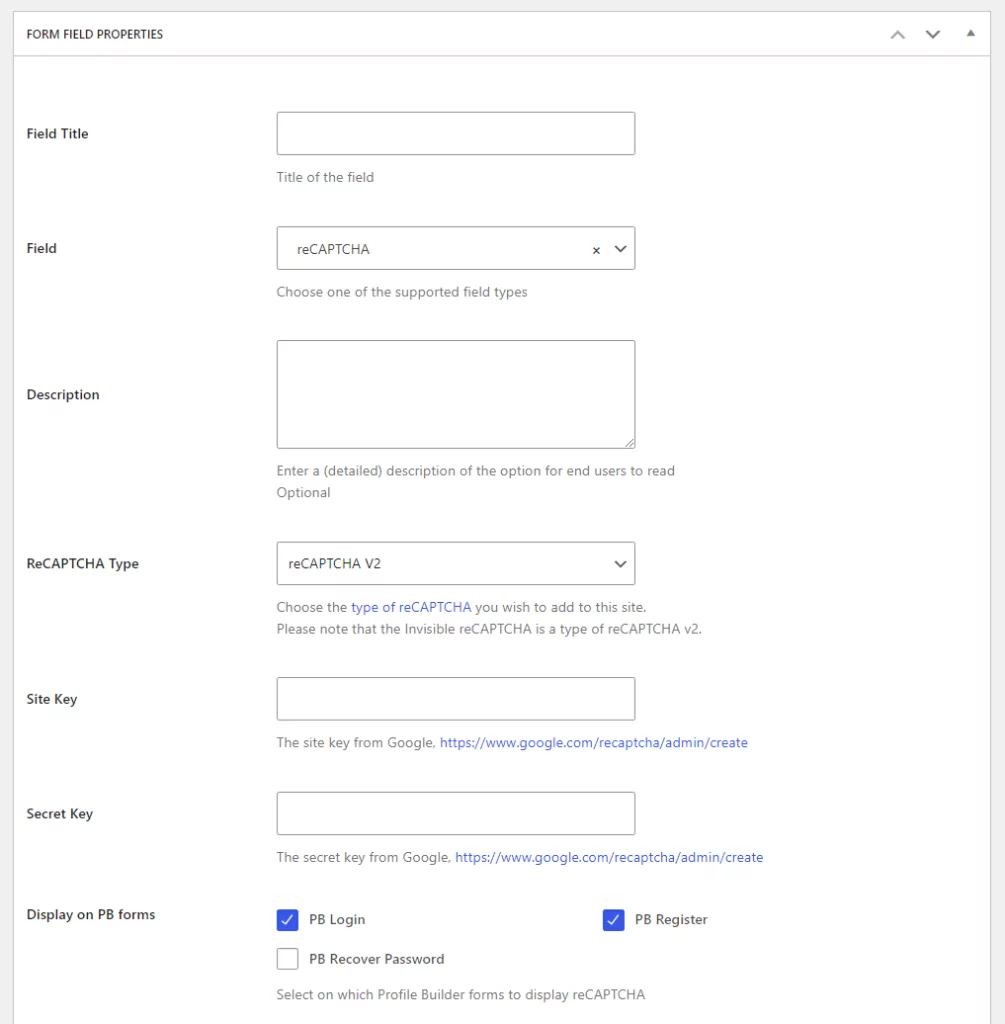The width and height of the screenshot is (1005, 1024).
Task: Collapse the Form Field Properties panel
Action: [970, 33]
